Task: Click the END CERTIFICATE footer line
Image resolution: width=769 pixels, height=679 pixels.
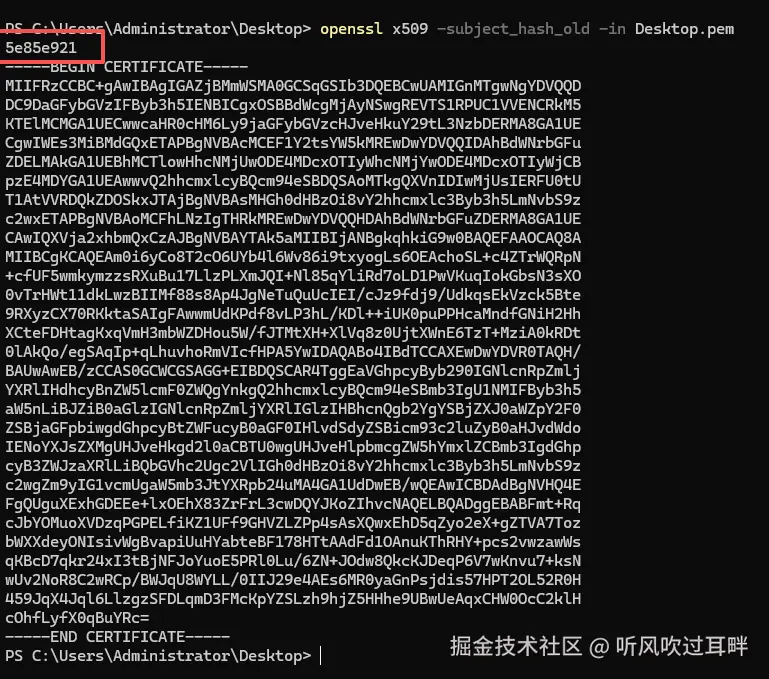Action: point(117,637)
